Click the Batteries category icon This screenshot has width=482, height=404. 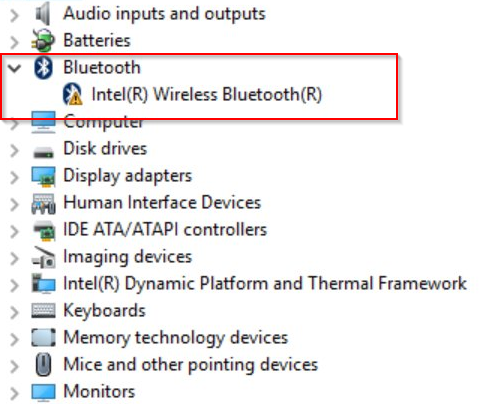[x=43, y=41]
